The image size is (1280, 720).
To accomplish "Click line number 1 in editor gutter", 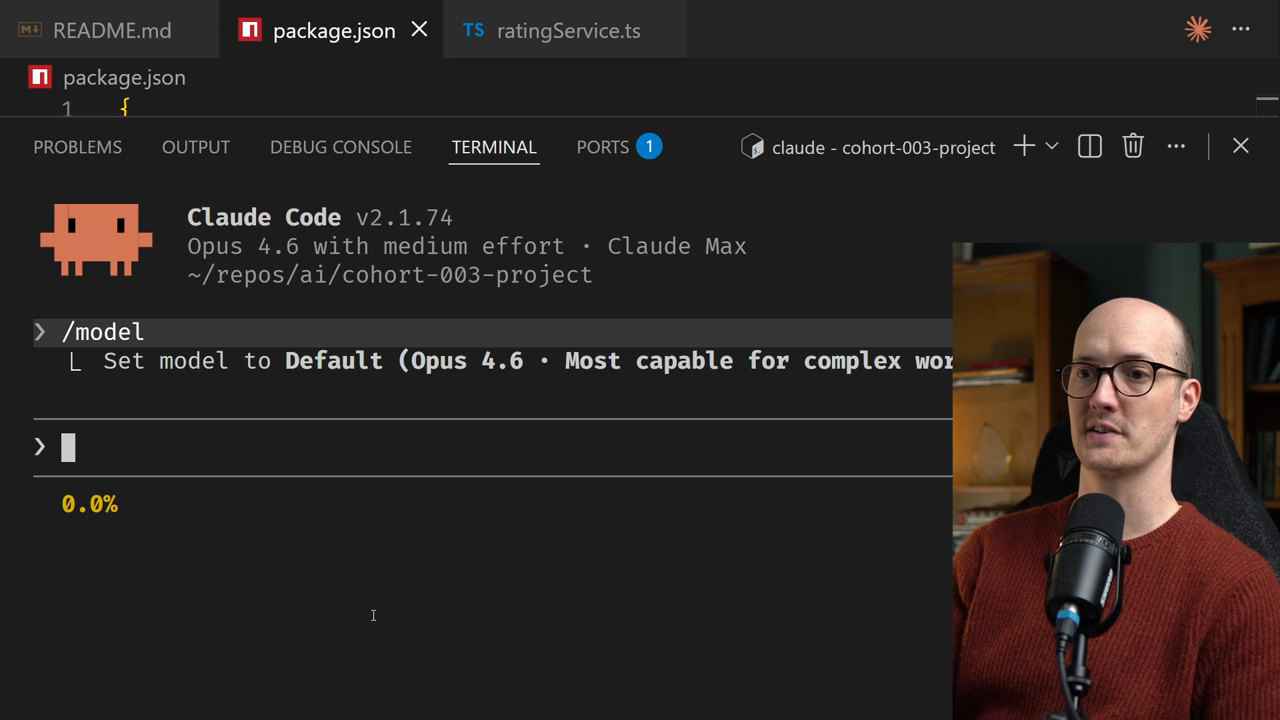I will (66, 108).
